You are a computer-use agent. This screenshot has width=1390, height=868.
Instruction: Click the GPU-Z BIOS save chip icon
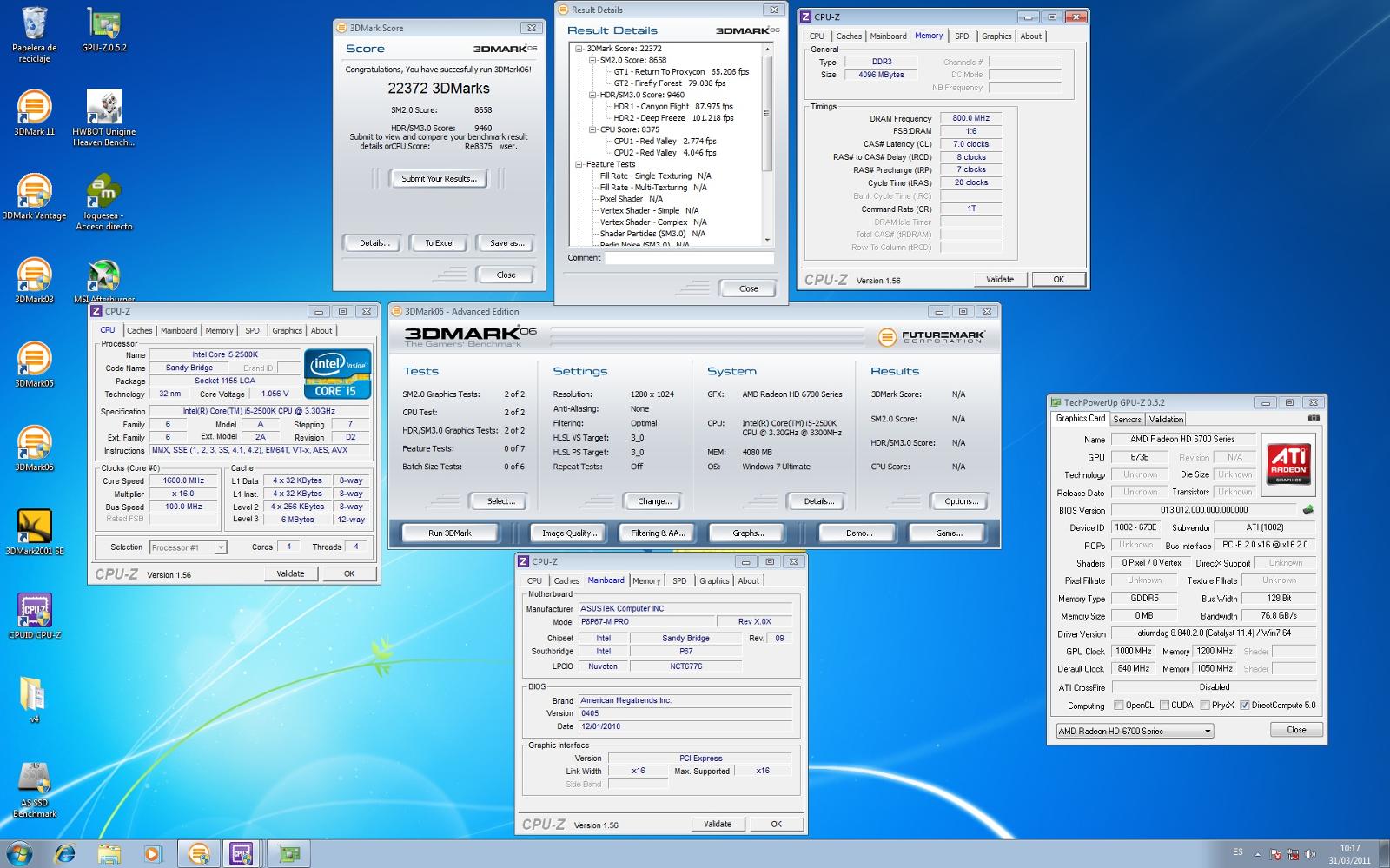(1307, 510)
